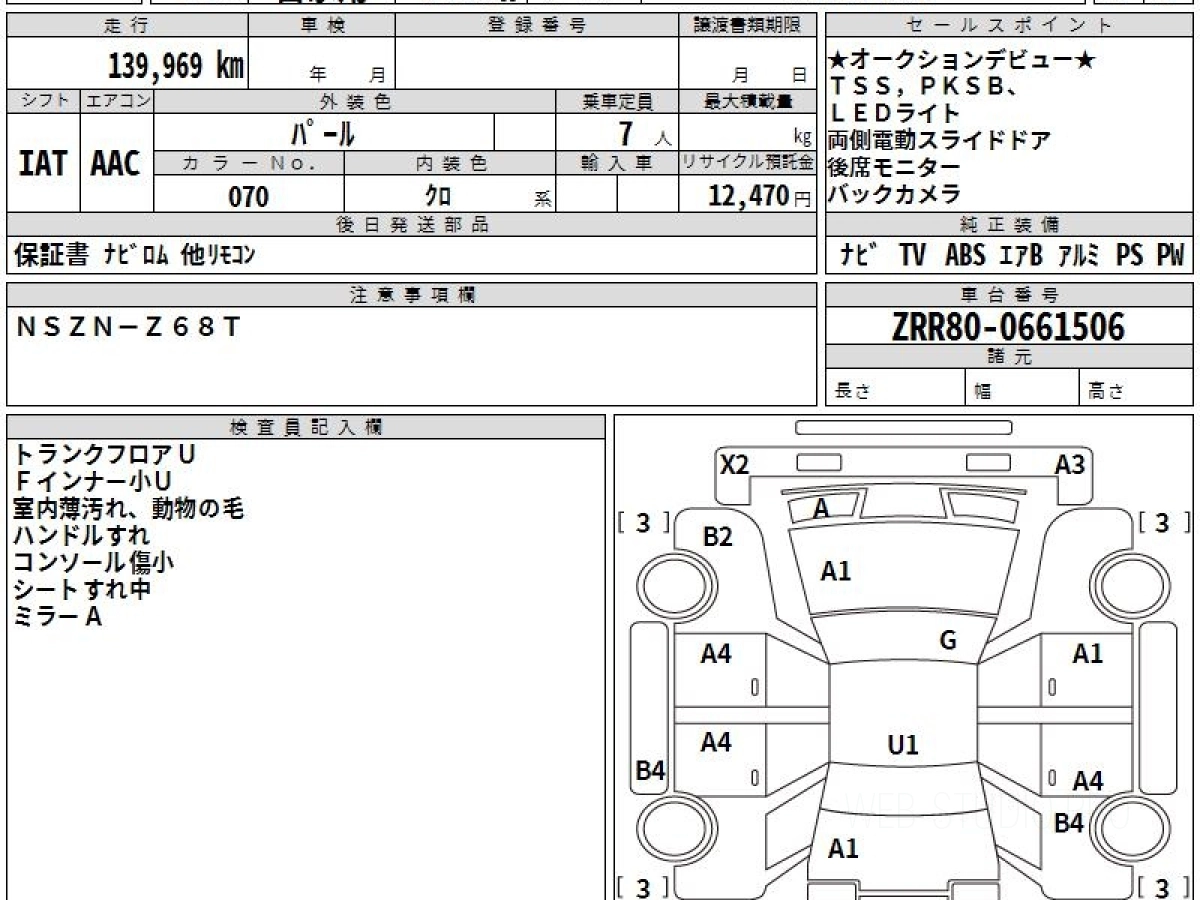The width and height of the screenshot is (1200, 900).
Task: Select the セールスポイント heading
Action: 1009,26
